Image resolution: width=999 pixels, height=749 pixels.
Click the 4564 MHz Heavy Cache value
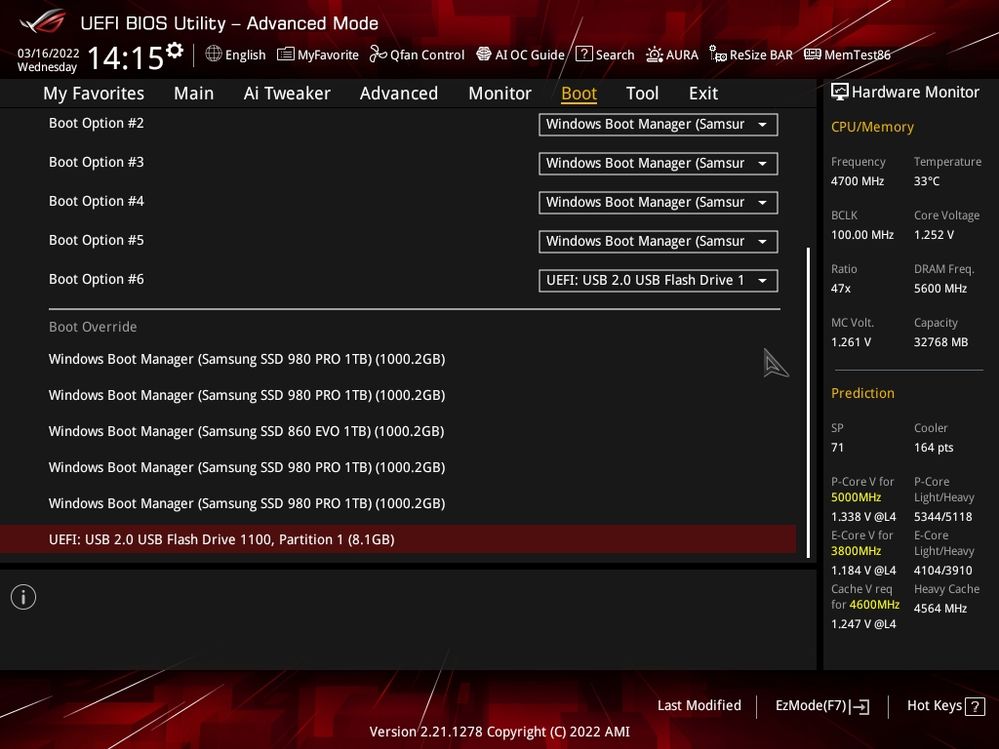point(940,608)
